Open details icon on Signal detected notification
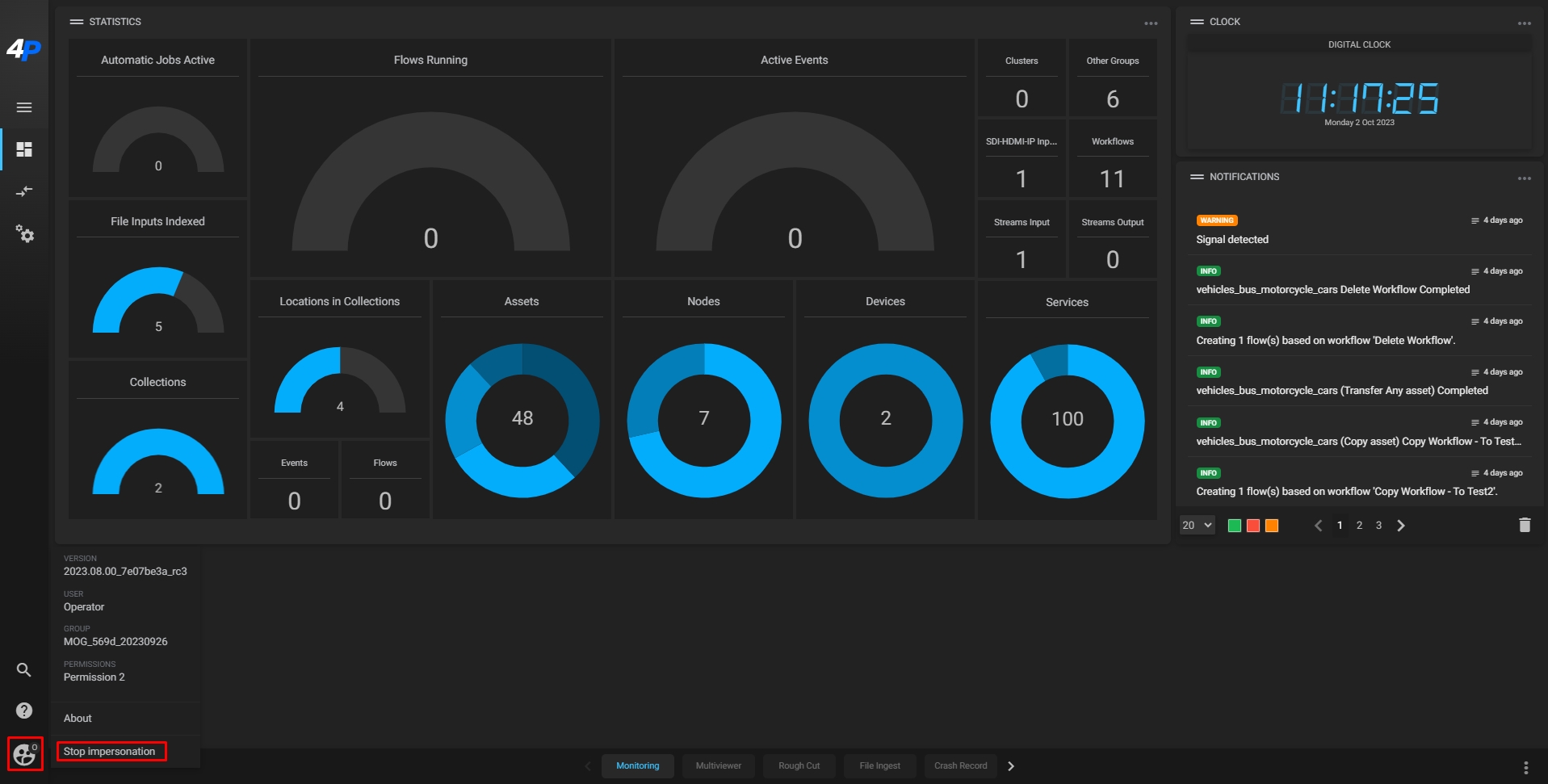 click(x=1475, y=220)
